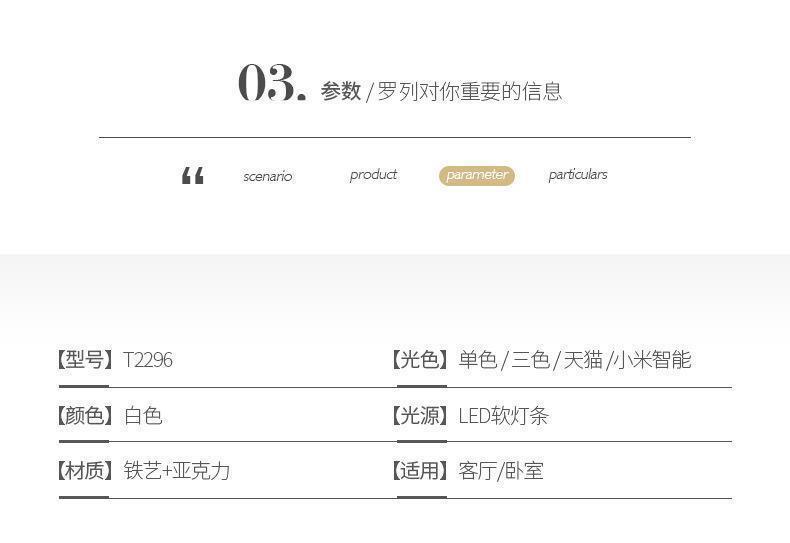Click the 【材质】 label
Screen dimensions: 790x543
[85, 471]
